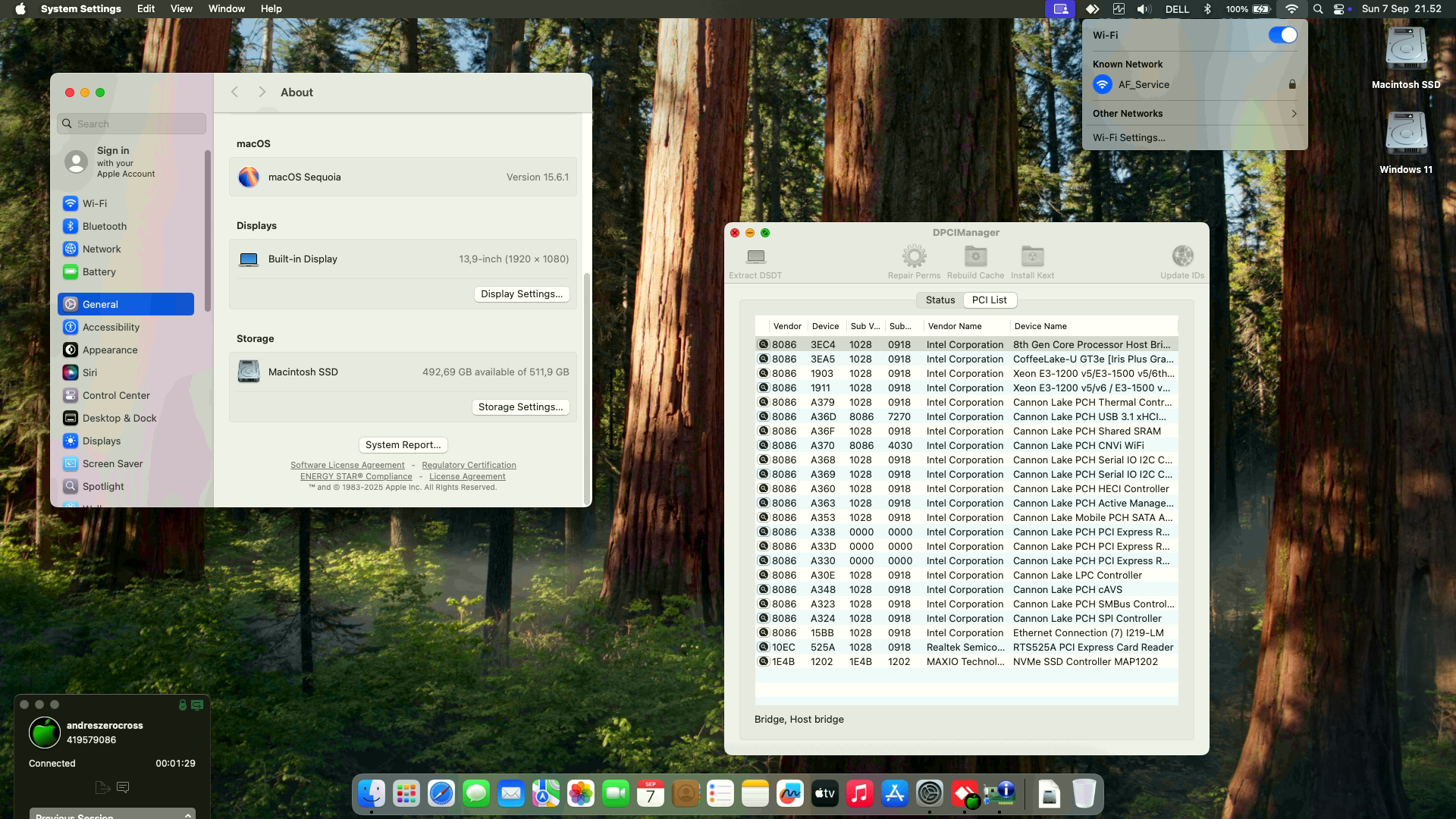Switch to the Status tab in DPCIManager
Screen dimensions: 1456x819
pos(940,300)
